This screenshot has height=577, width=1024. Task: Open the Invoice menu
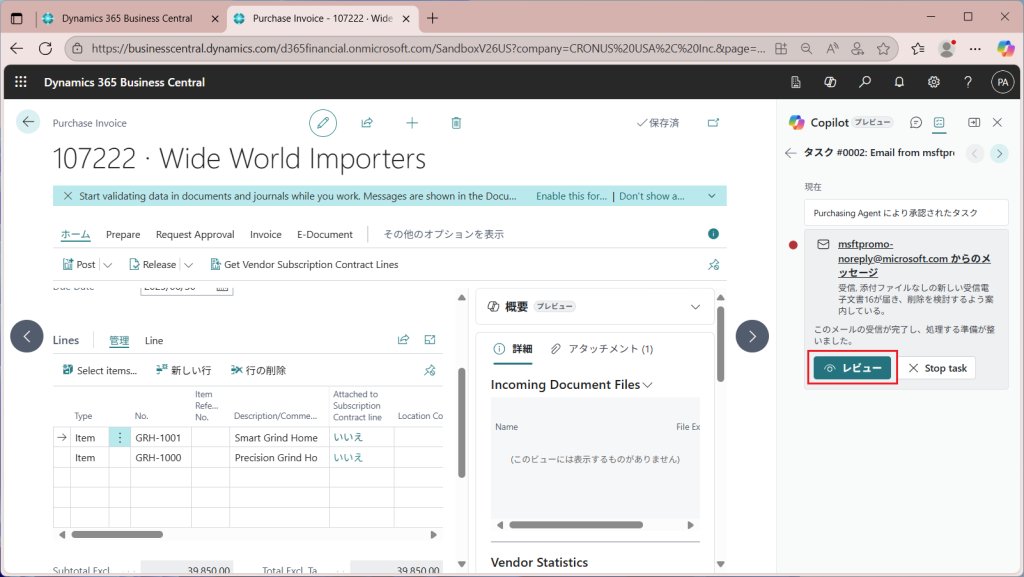tap(265, 234)
